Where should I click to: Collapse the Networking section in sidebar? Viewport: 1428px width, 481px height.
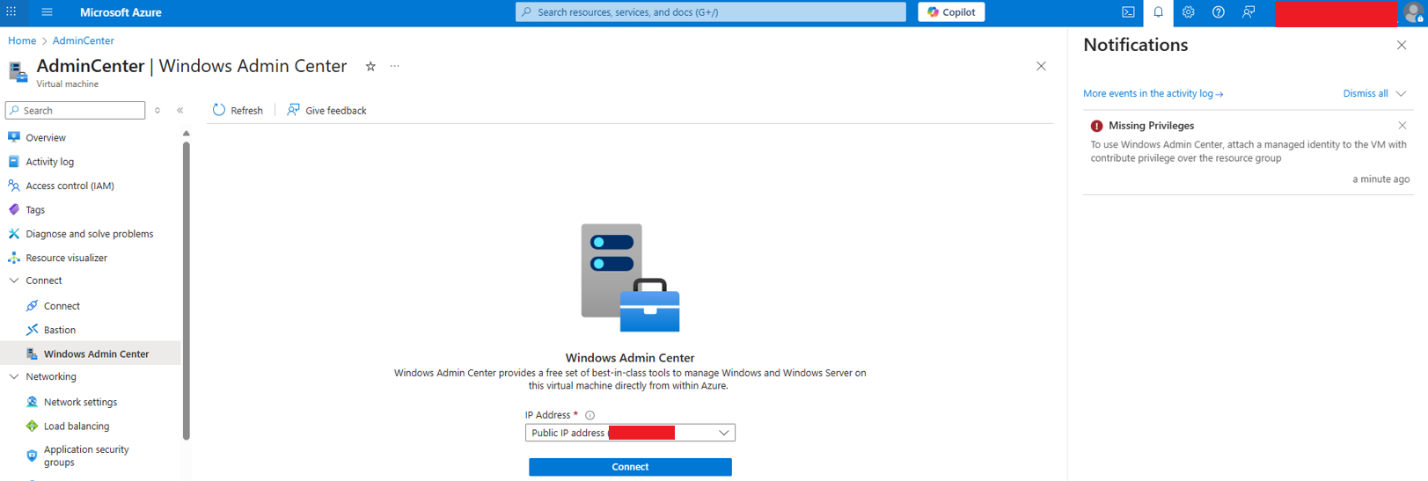(x=14, y=377)
